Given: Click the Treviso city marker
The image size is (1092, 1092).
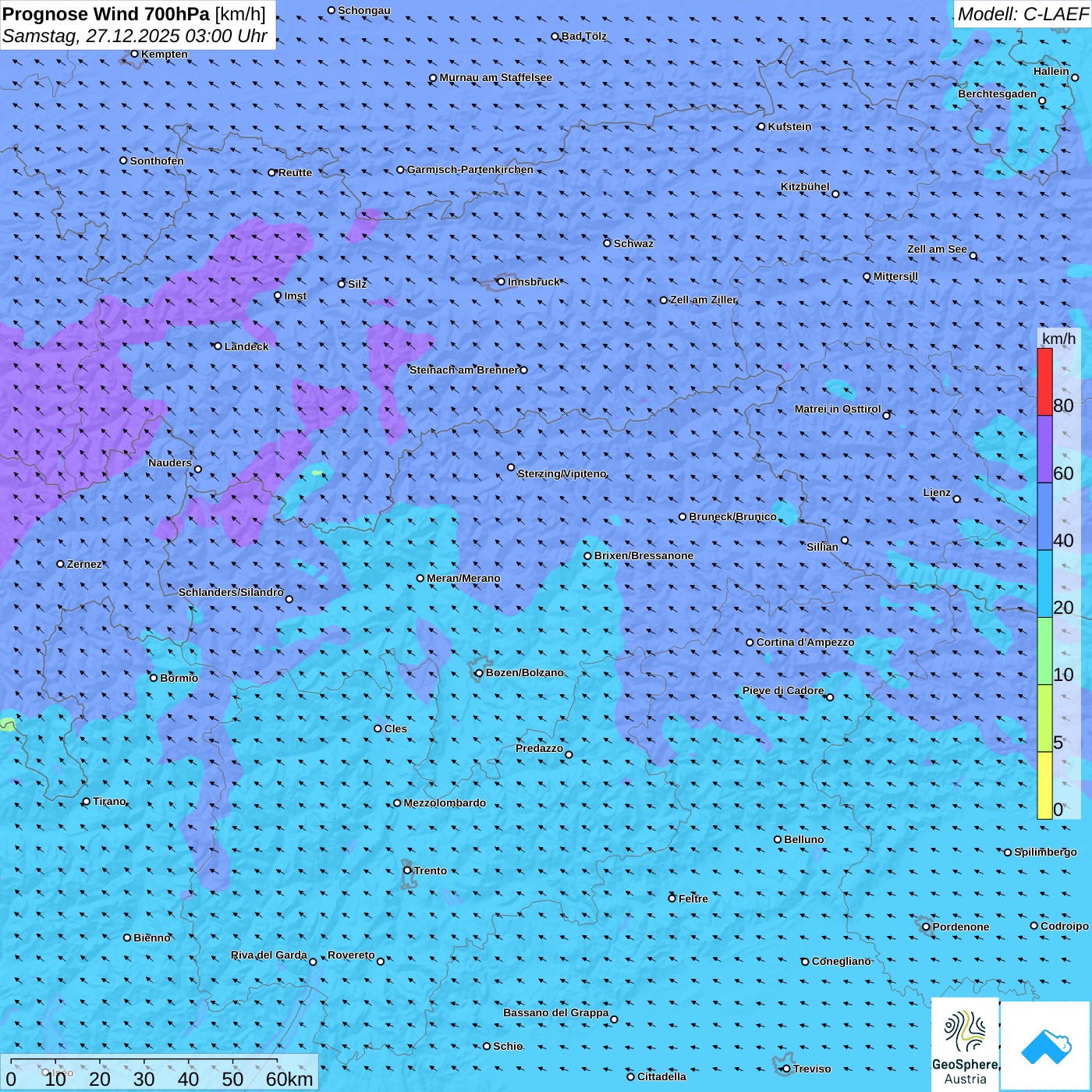Looking at the screenshot, I should click(x=786, y=1069).
